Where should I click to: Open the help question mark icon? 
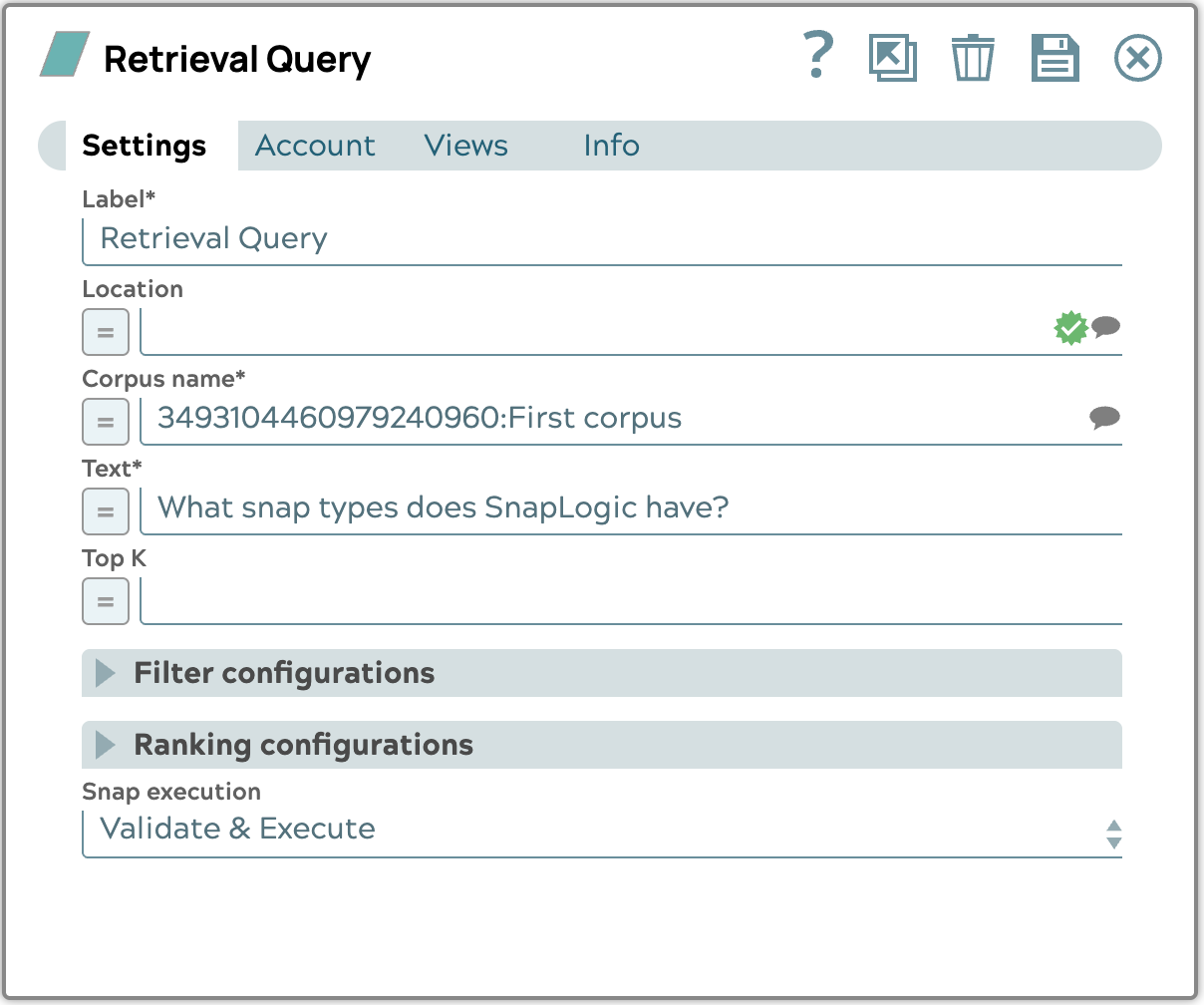click(817, 57)
